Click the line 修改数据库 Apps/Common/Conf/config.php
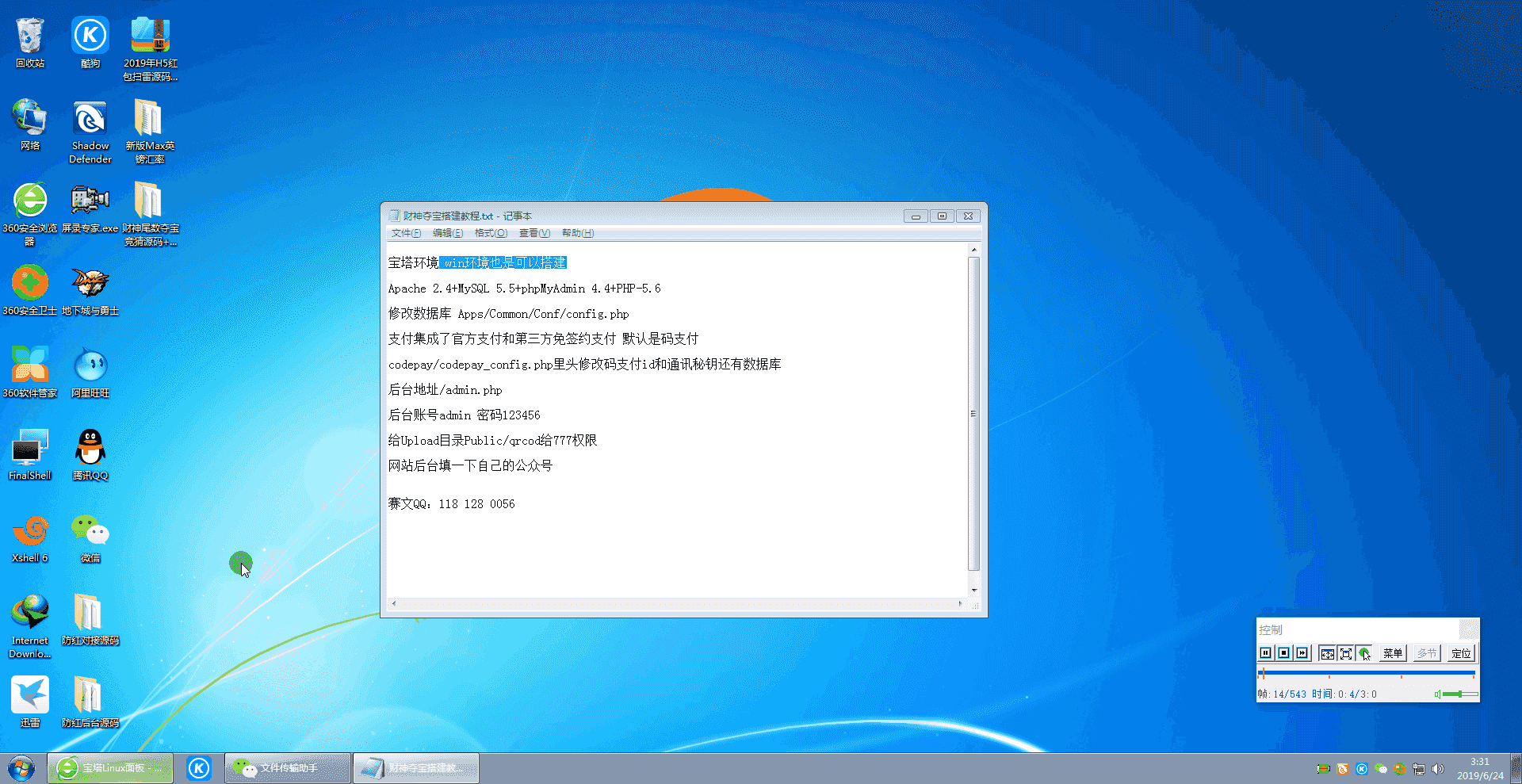Viewport: 1522px width, 784px height. coord(508,314)
